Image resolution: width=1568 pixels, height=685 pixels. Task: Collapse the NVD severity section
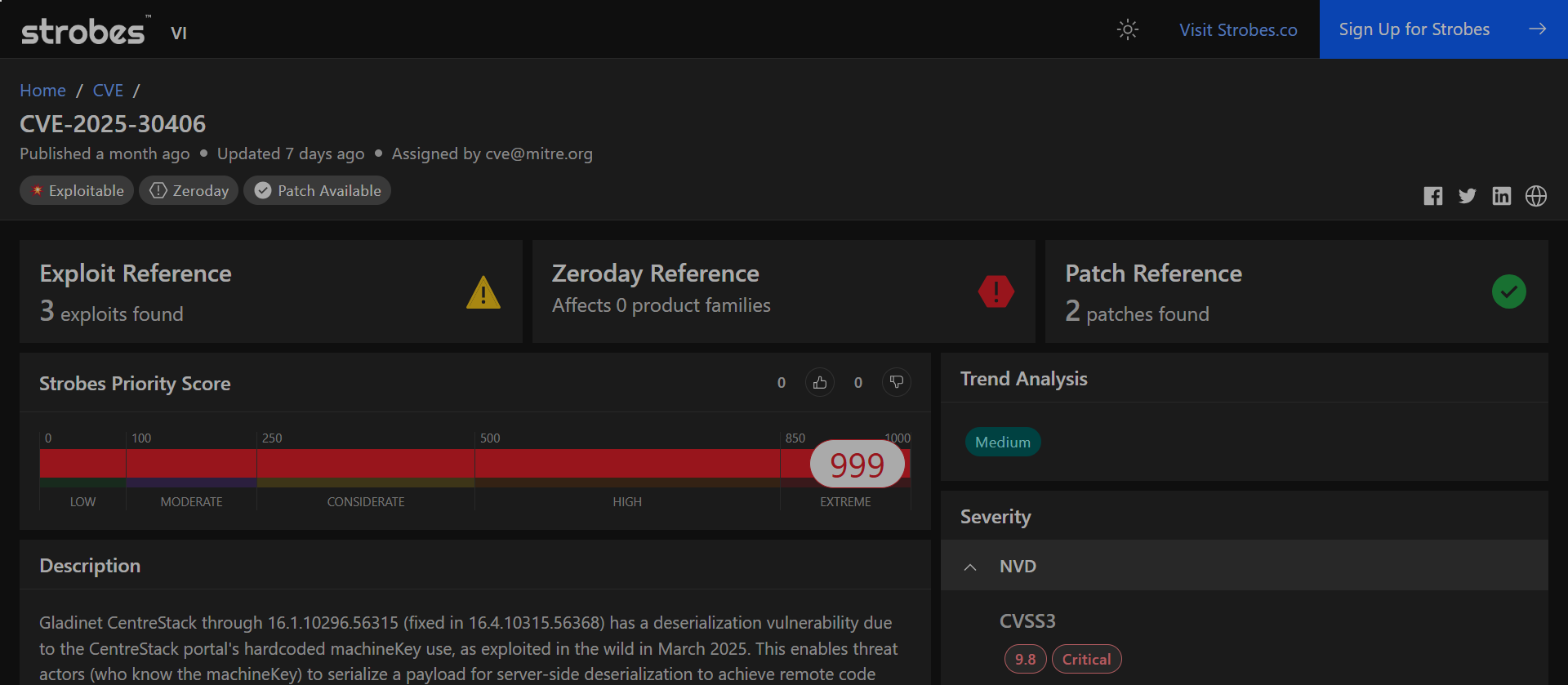pyautogui.click(x=1245, y=566)
